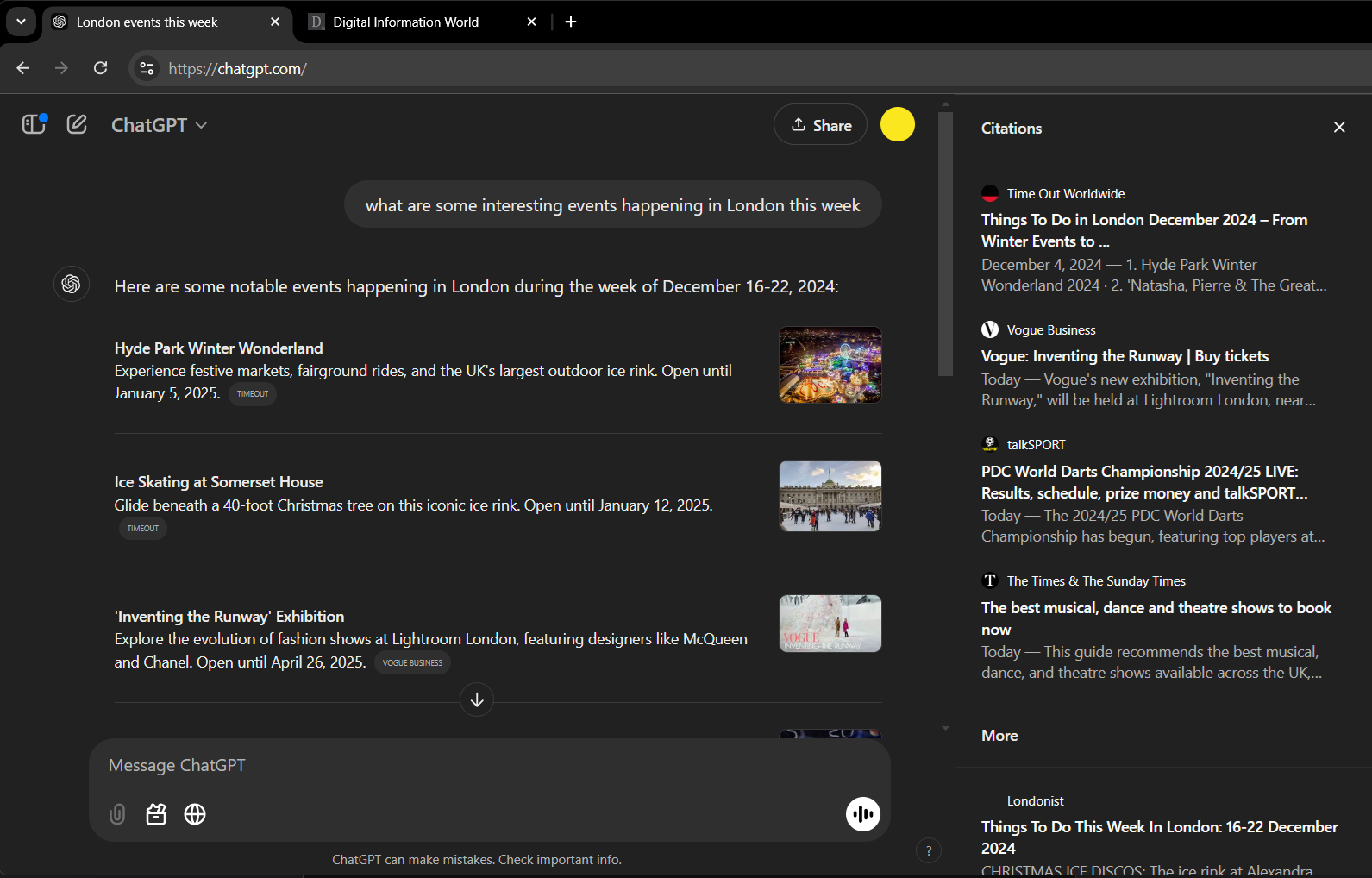Click the TIMEOUT source chip under Hyde Park
The height and width of the screenshot is (878, 1372).
pos(253,393)
